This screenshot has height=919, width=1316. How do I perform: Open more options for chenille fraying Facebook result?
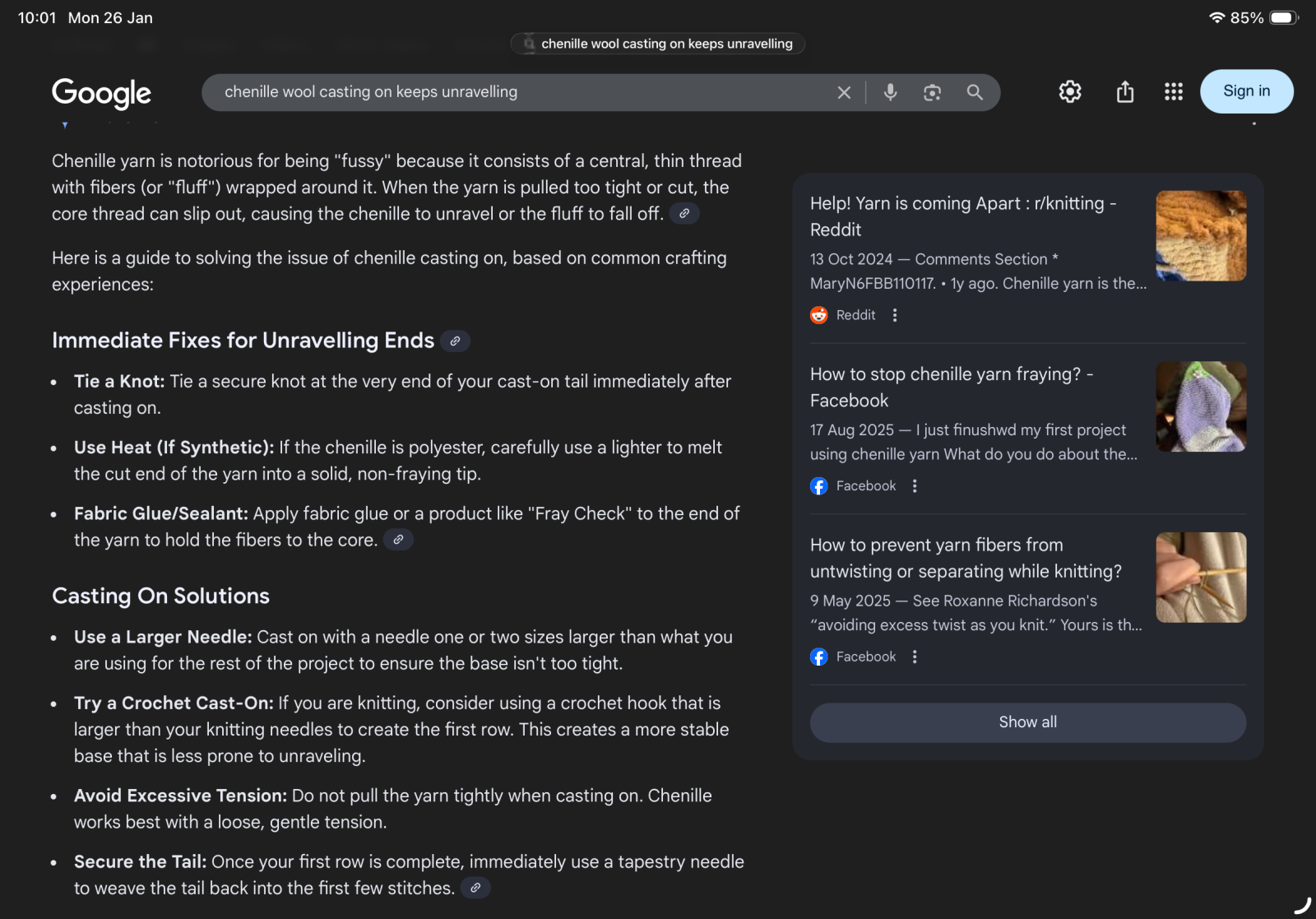(x=915, y=486)
